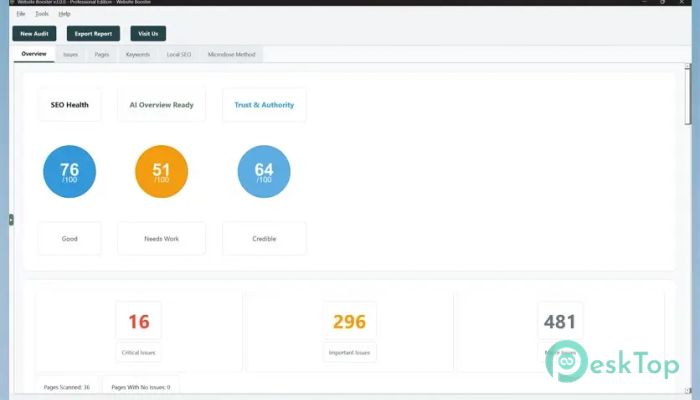Switch to the Pages tab

tap(102, 54)
